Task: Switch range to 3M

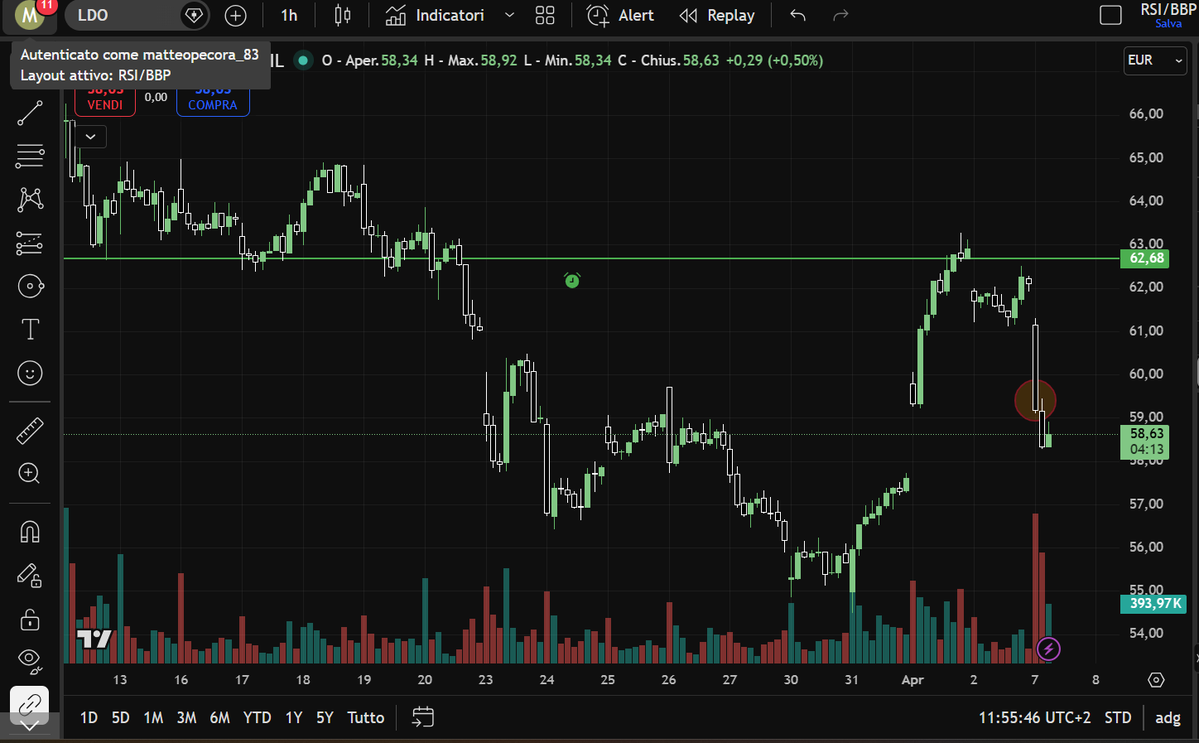Action: (x=186, y=718)
